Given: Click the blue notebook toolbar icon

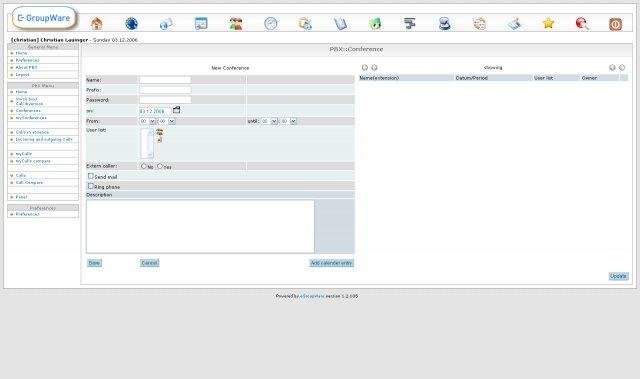Looking at the screenshot, I should [x=340, y=24].
